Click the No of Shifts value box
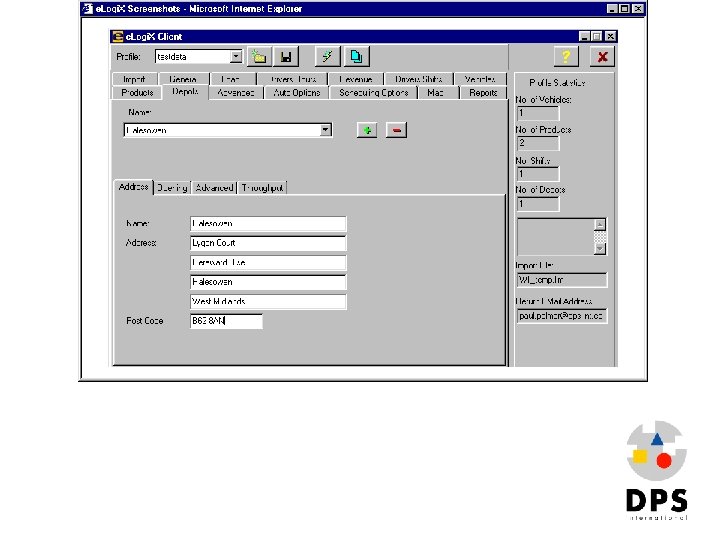The width and height of the screenshot is (720, 540). click(538, 174)
